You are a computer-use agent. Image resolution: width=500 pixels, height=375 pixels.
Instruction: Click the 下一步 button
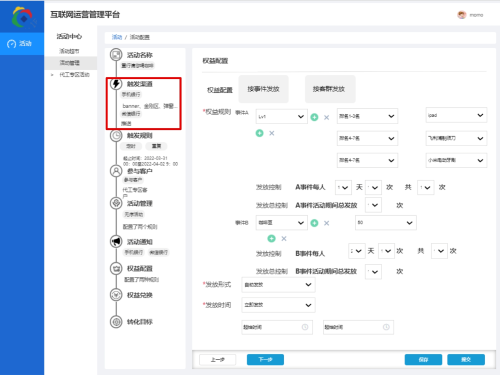(x=265, y=359)
